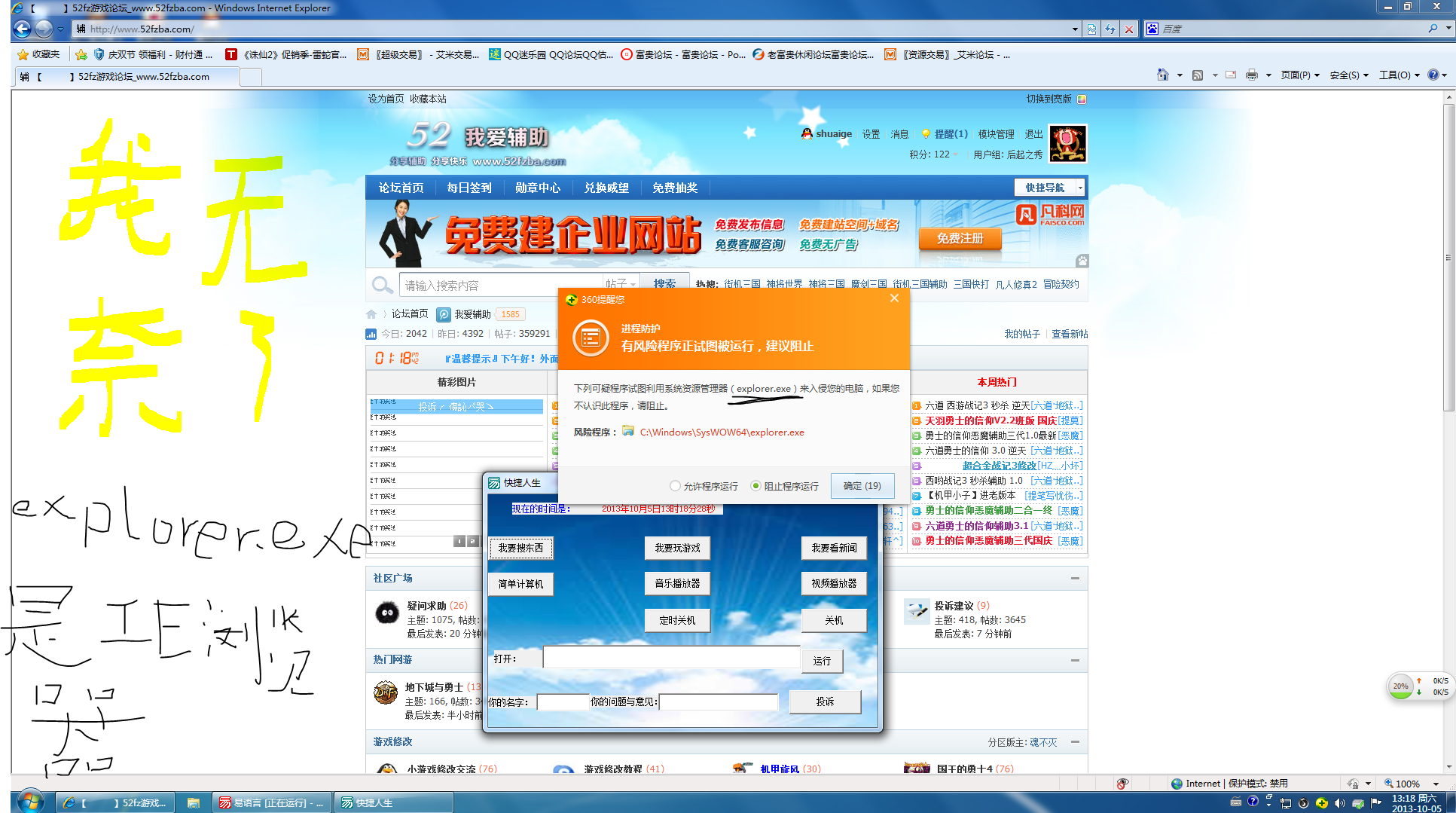
Task: Click the Action Center flag tray icon
Action: [1377, 802]
